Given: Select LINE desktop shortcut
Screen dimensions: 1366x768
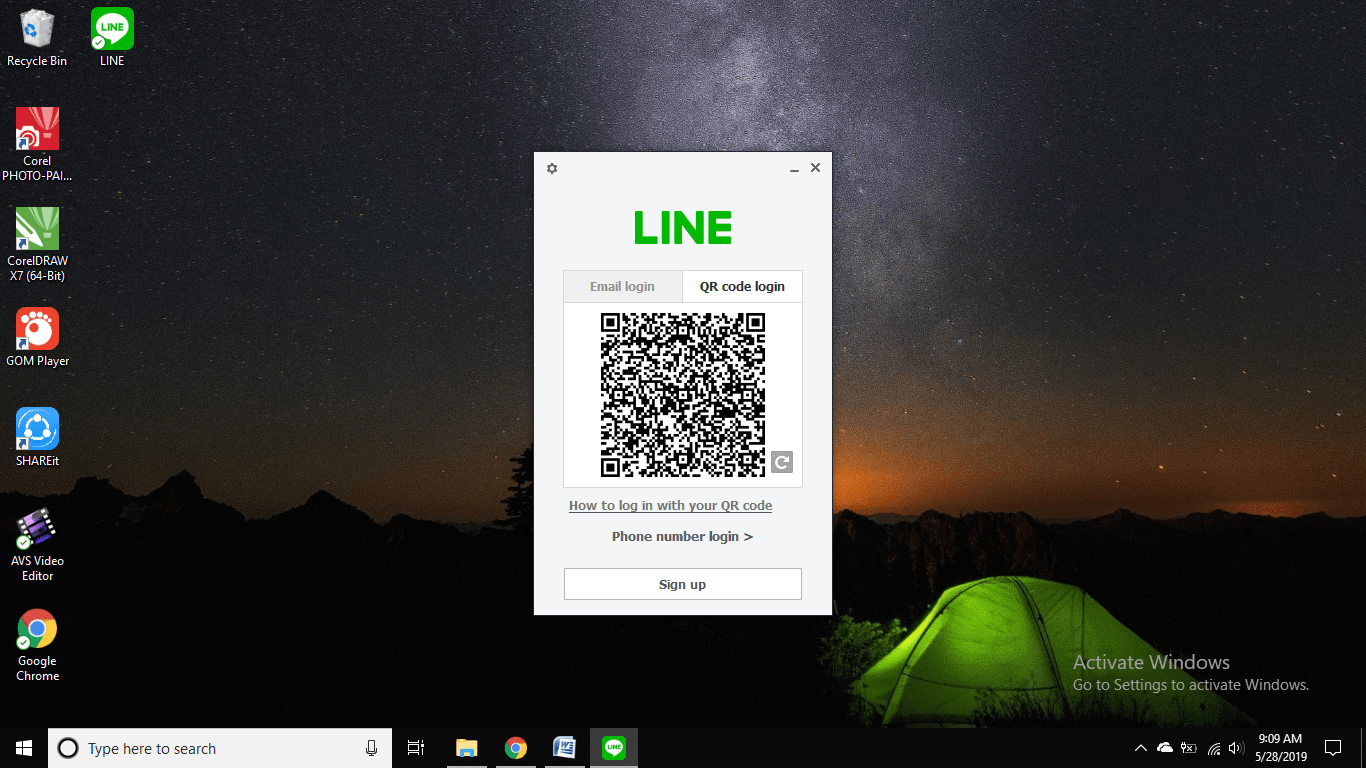Looking at the screenshot, I should coord(112,38).
